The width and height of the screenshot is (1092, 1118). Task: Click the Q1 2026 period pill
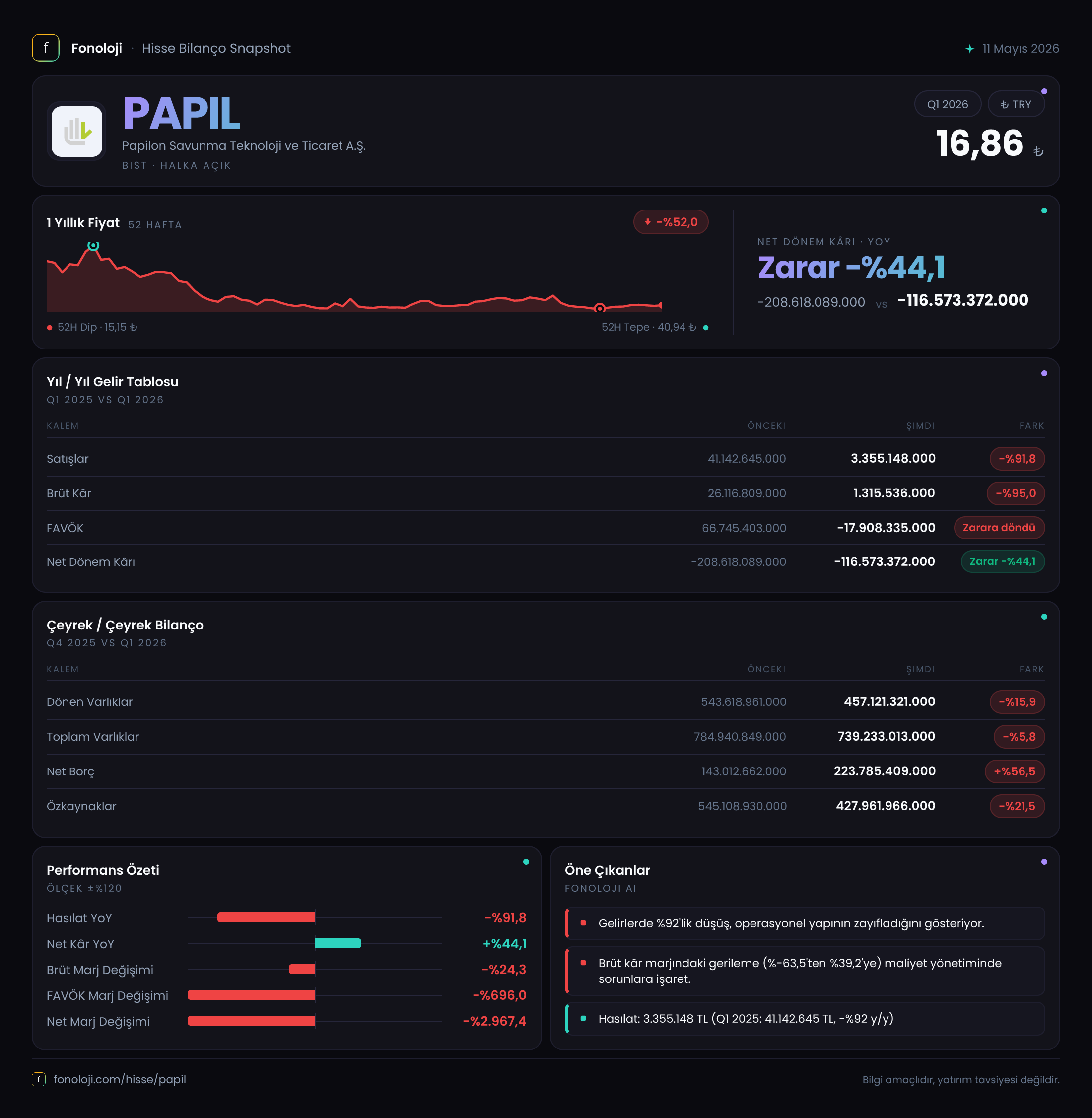948,104
